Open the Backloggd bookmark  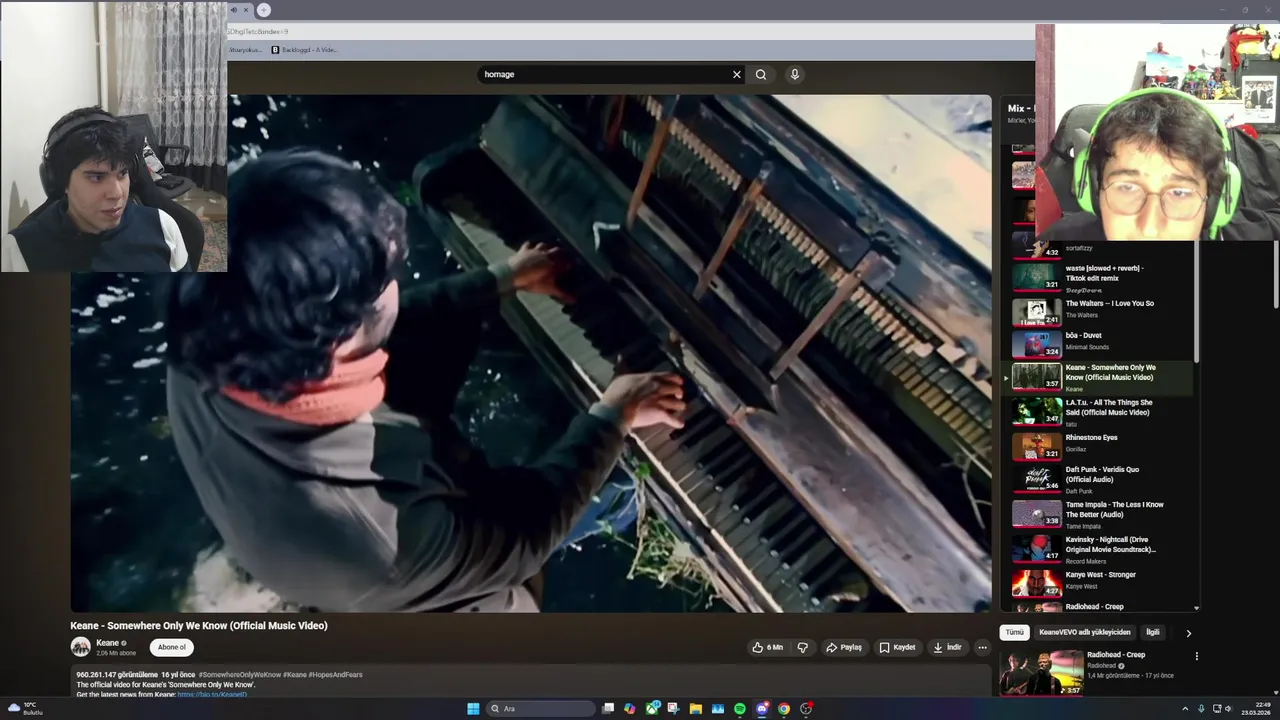[x=304, y=50]
